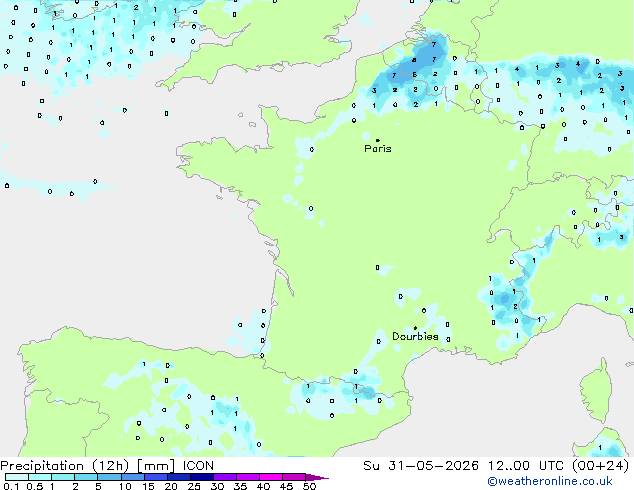This screenshot has height=490, width=634.
Task: Pick the 5–10 mm legend swatch
Action: click(109, 477)
